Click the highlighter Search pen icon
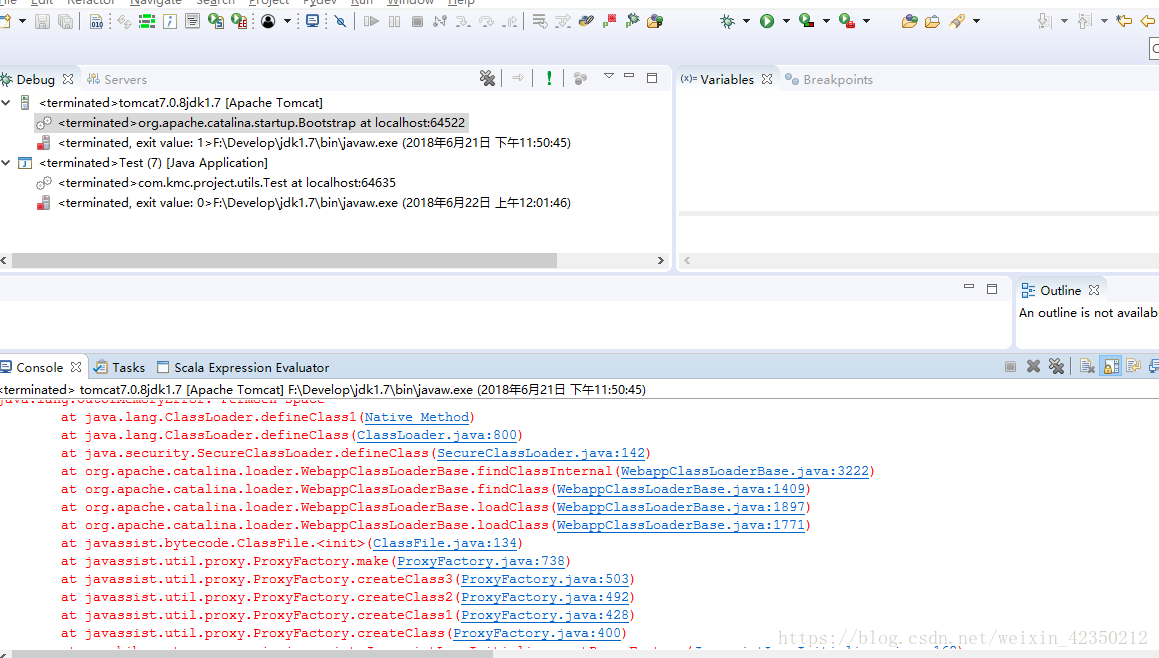This screenshot has height=658, width=1159. pyautogui.click(x=957, y=21)
